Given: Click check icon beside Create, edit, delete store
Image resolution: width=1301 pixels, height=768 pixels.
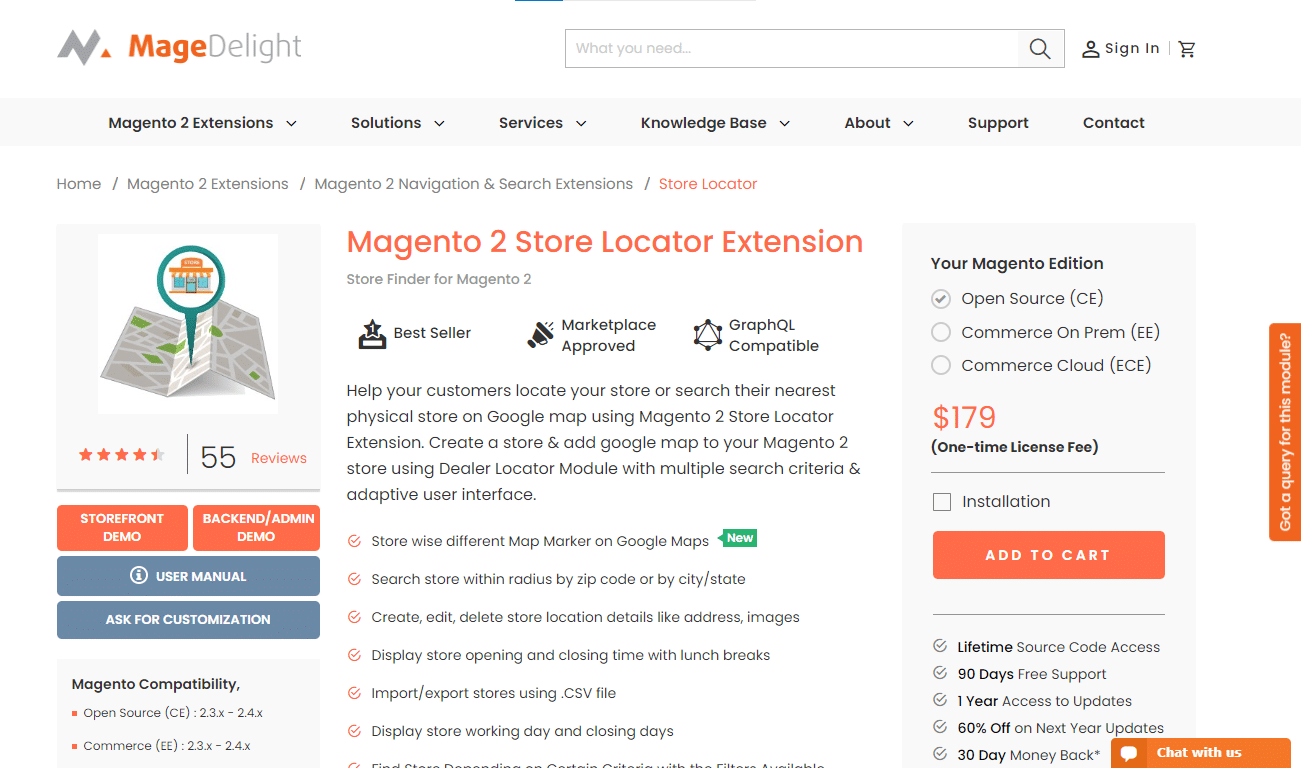Looking at the screenshot, I should (354, 617).
